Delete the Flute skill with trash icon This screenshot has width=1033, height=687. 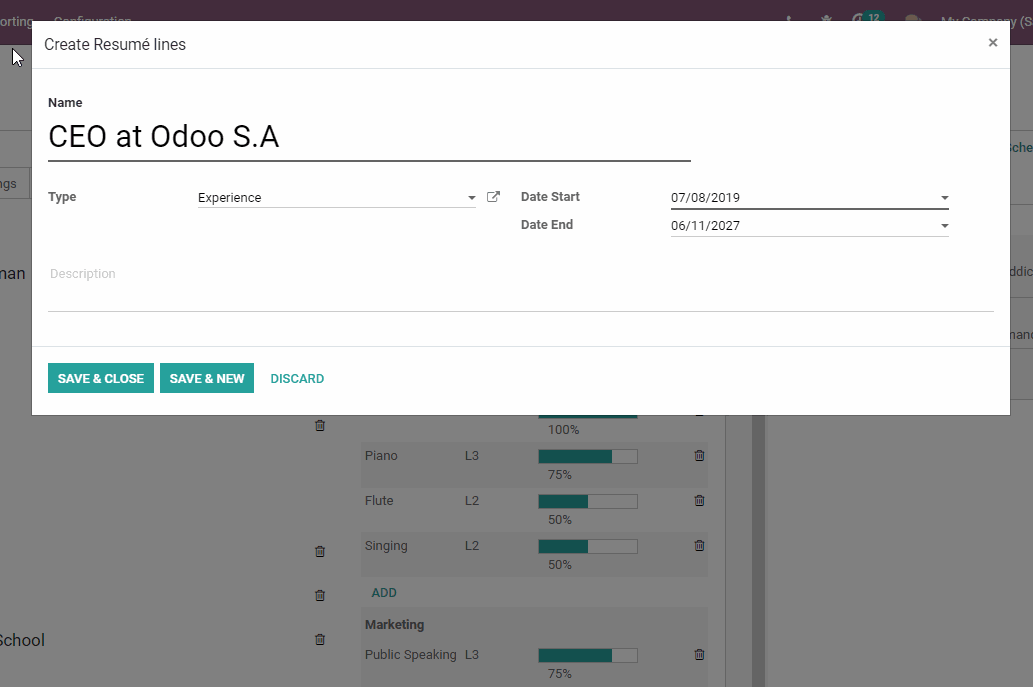pyautogui.click(x=700, y=501)
